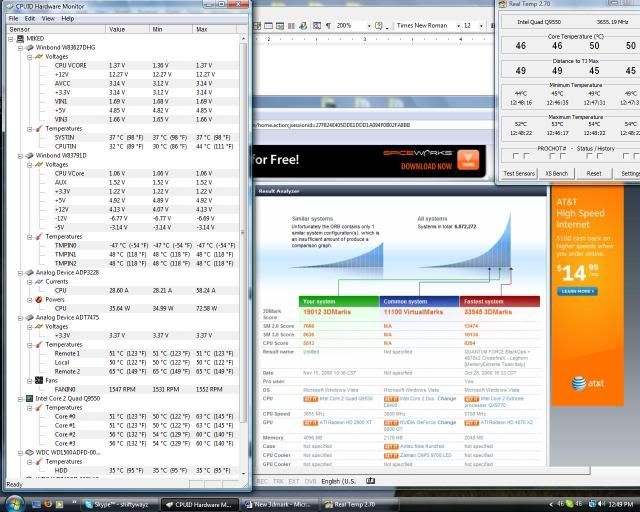Toggle Show/Hide paragraph marks in Word
The height and width of the screenshot is (512, 640).
pyautogui.click(x=328, y=26)
